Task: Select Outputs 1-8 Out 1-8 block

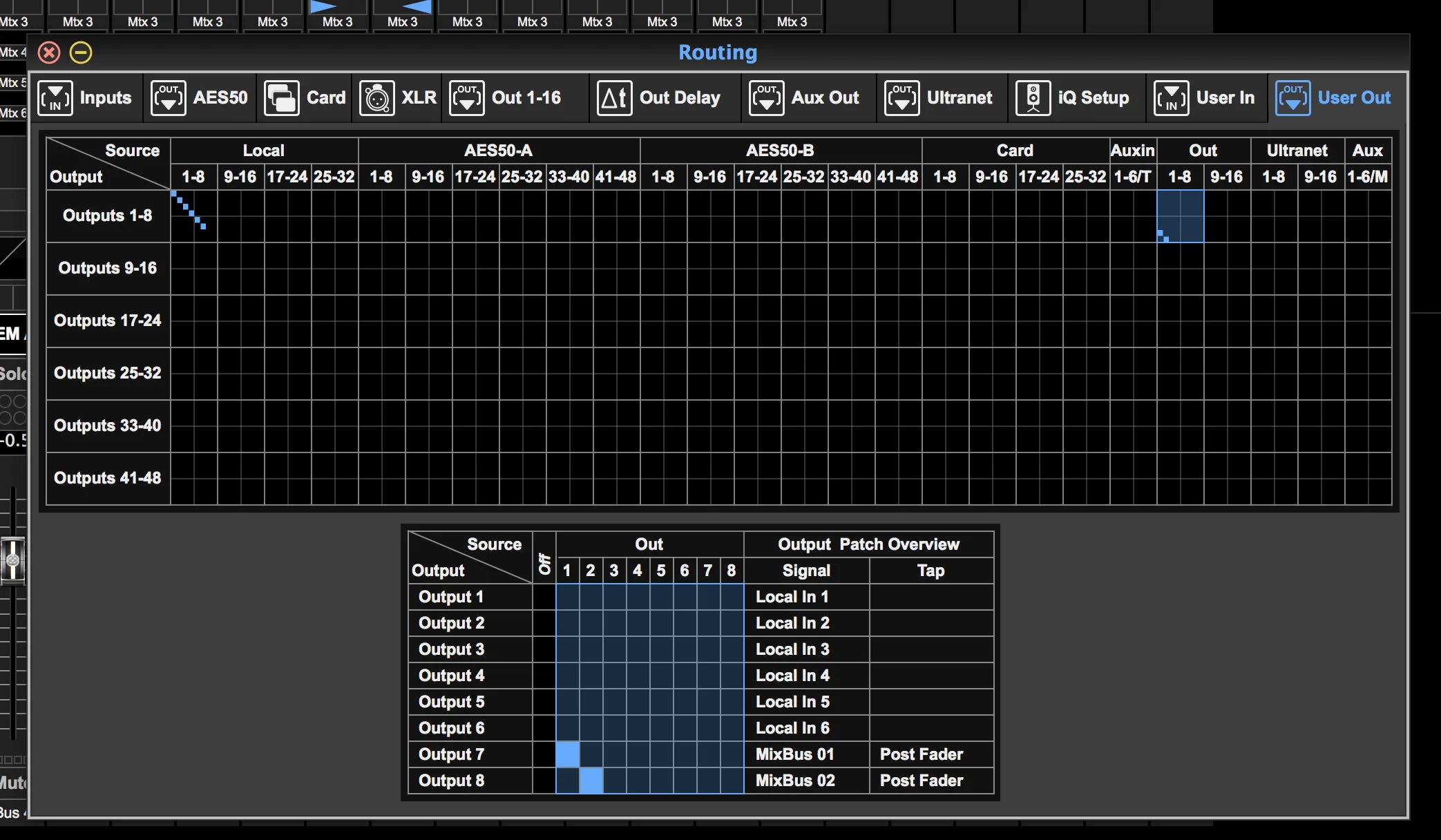Action: [x=1181, y=216]
